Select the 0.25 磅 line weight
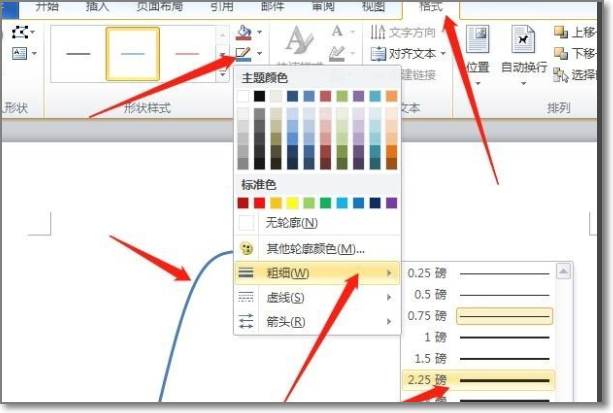 (x=479, y=273)
